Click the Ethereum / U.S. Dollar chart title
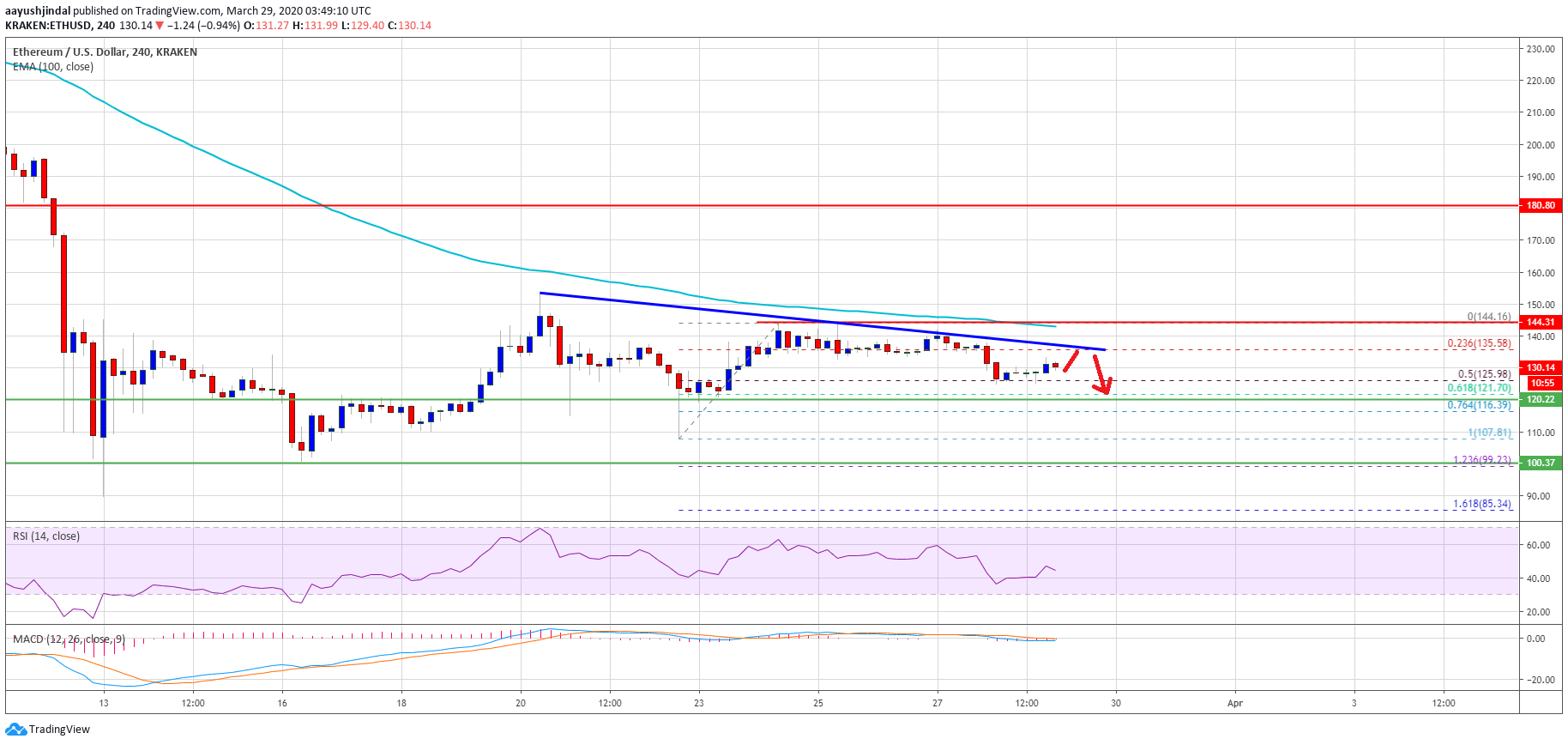 105,52
